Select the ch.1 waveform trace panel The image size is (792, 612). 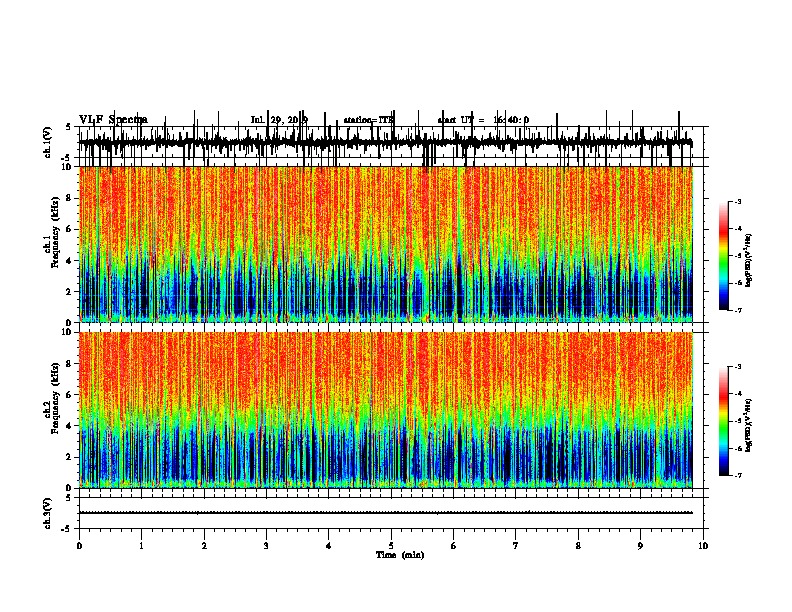click(x=391, y=142)
